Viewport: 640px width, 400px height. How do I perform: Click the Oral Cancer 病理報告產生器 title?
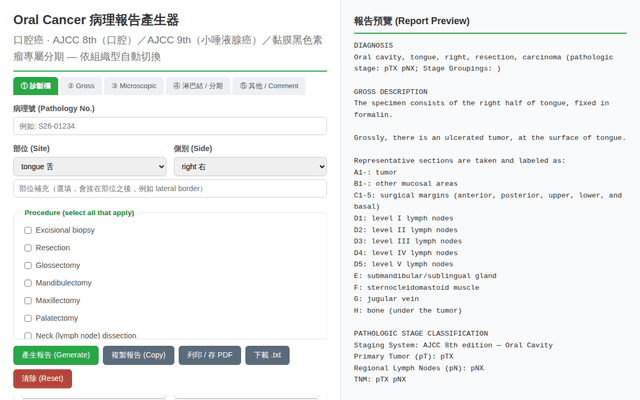click(x=96, y=20)
